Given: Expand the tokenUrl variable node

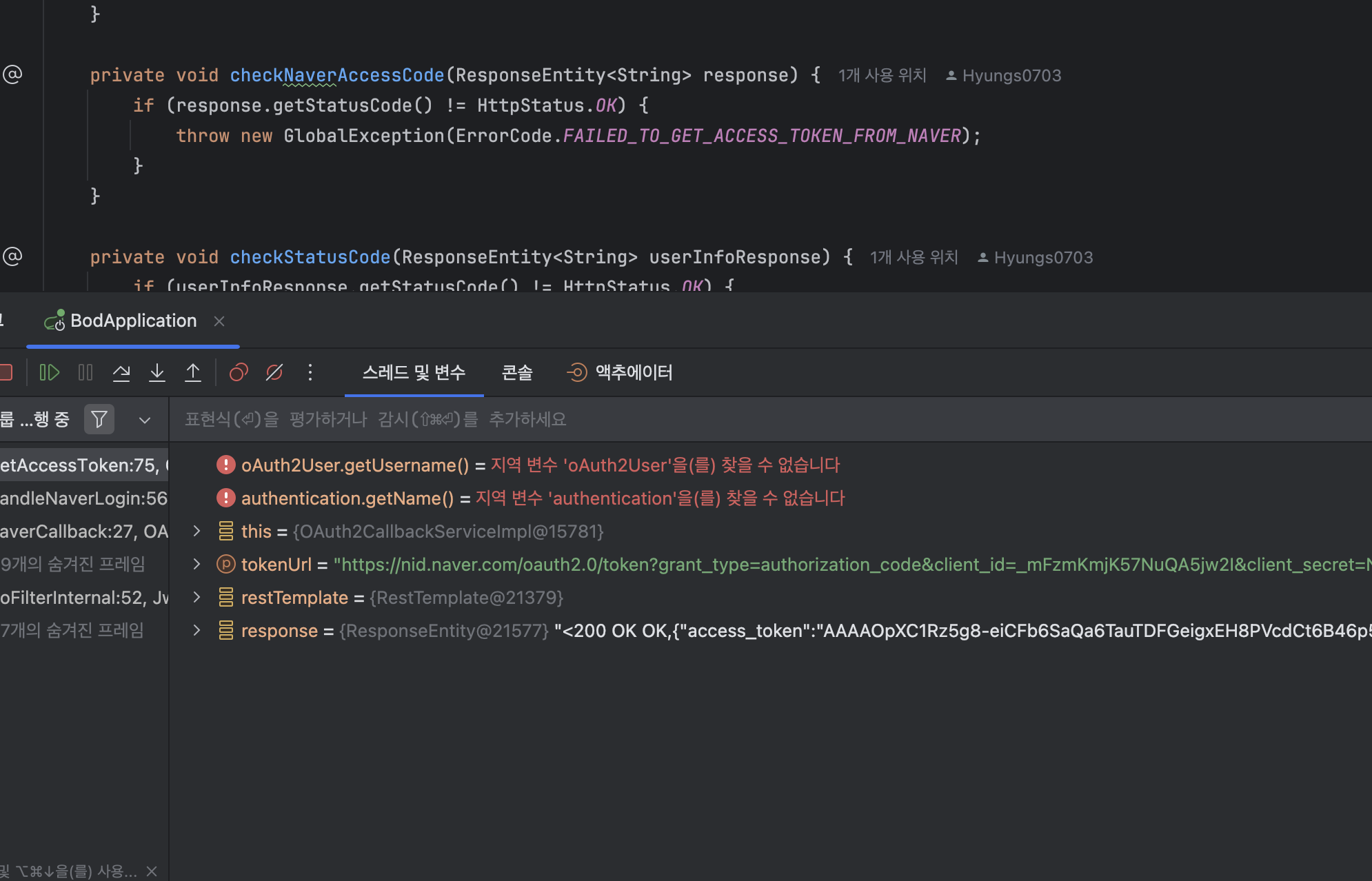Looking at the screenshot, I should [196, 565].
